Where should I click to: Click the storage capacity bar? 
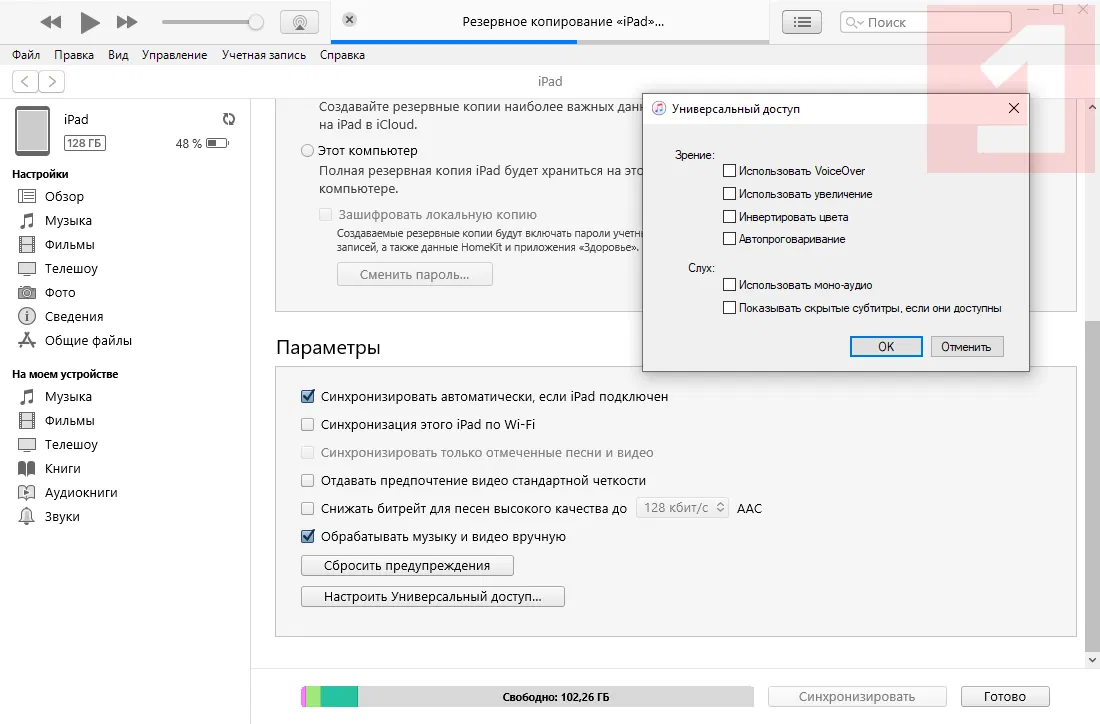527,697
